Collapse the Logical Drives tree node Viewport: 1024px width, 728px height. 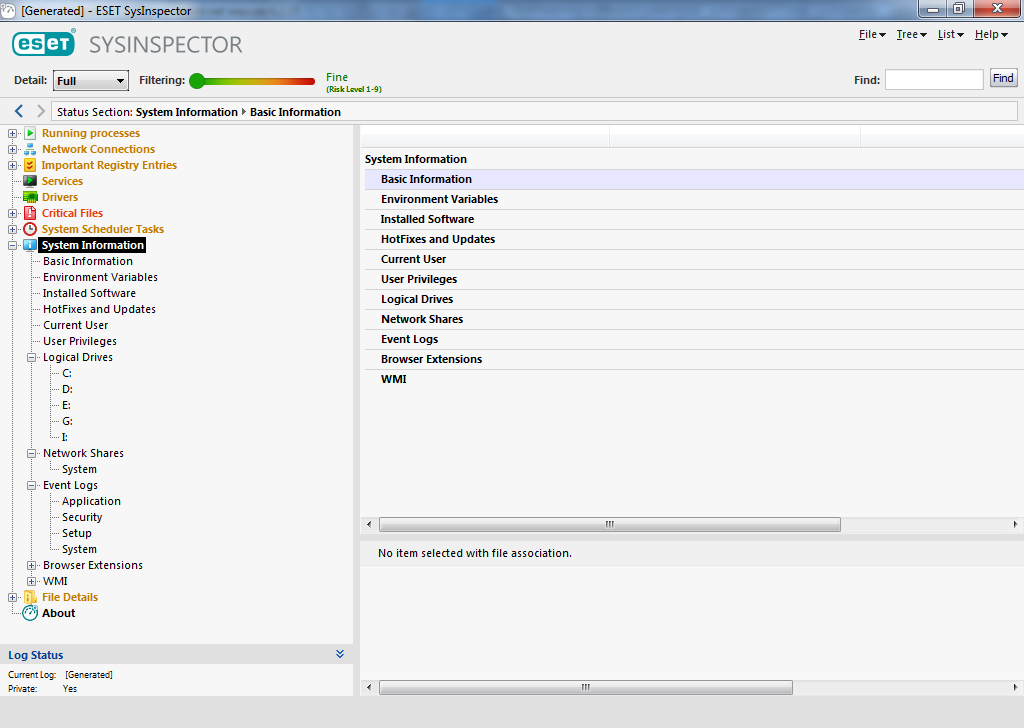click(x=32, y=357)
